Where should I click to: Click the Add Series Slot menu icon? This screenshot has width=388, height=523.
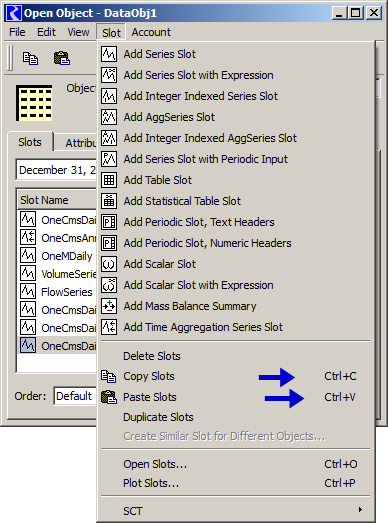point(109,54)
